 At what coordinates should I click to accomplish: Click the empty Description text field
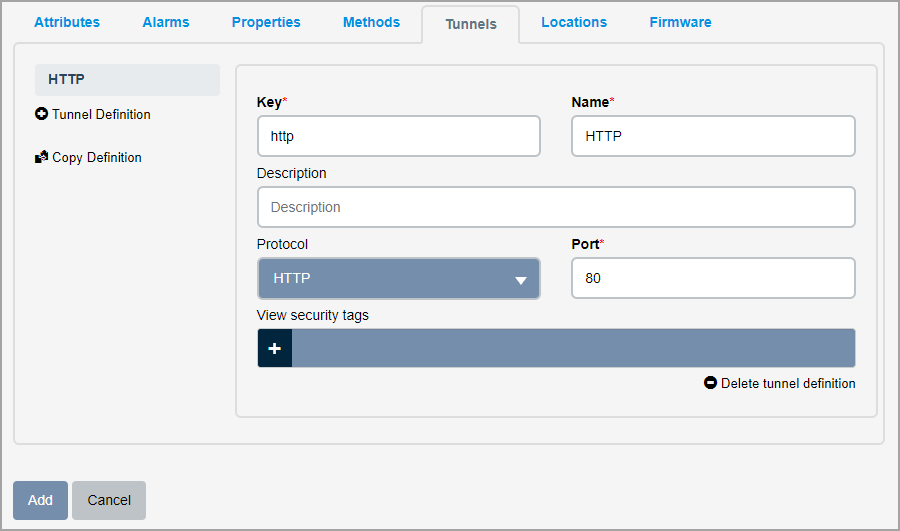click(x=556, y=207)
